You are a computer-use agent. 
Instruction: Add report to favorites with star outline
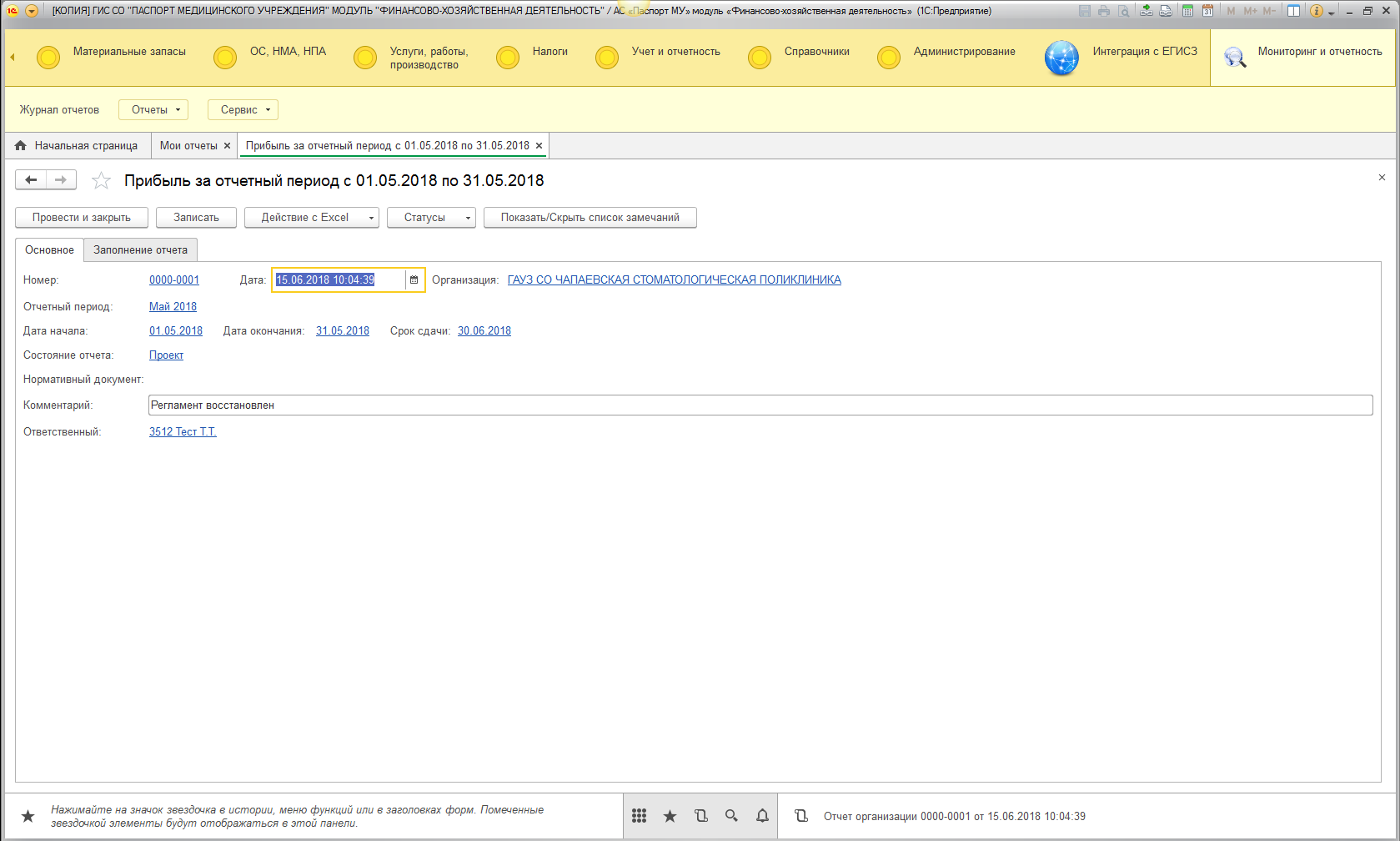tap(101, 181)
